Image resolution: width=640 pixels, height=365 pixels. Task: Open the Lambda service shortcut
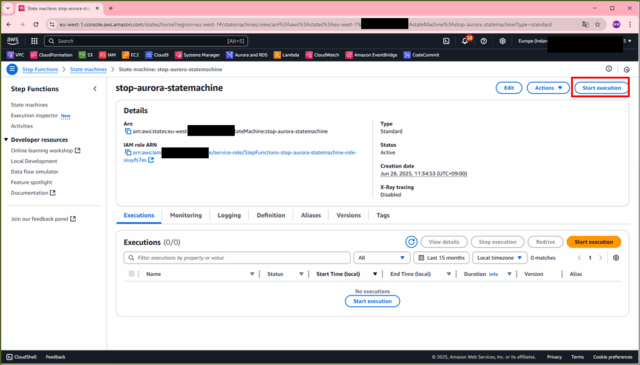pos(287,55)
